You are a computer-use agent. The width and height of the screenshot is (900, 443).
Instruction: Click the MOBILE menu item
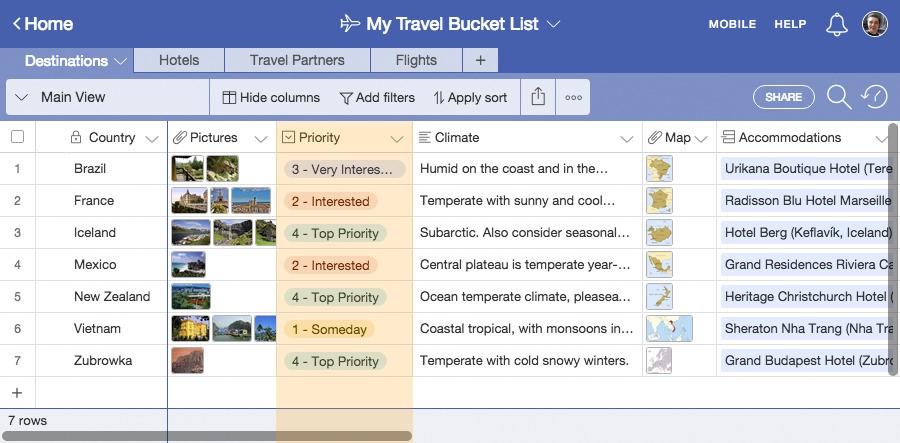click(732, 24)
